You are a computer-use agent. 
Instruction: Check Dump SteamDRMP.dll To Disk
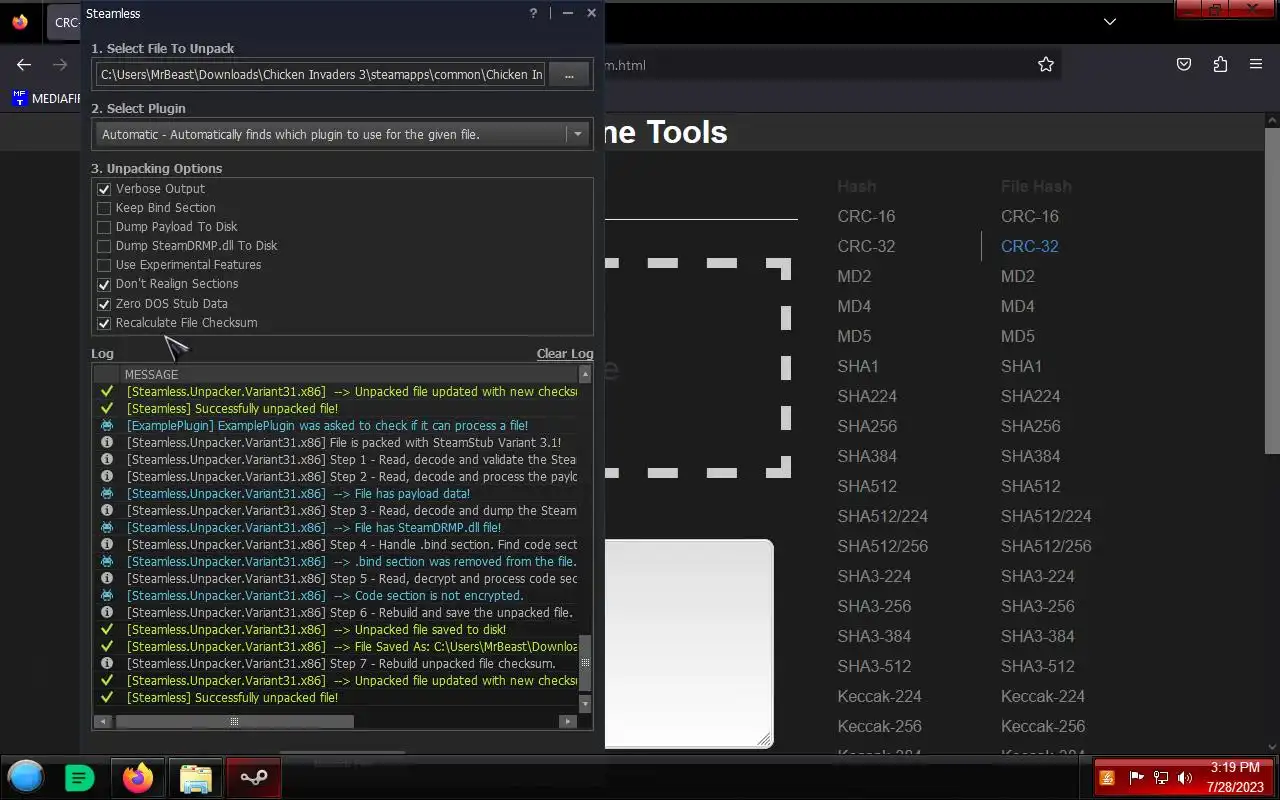[104, 246]
